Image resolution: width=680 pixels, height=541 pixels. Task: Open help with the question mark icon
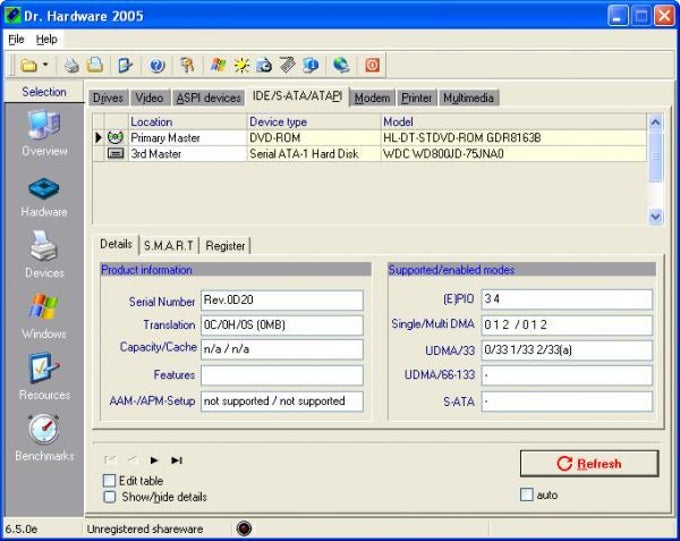click(157, 66)
